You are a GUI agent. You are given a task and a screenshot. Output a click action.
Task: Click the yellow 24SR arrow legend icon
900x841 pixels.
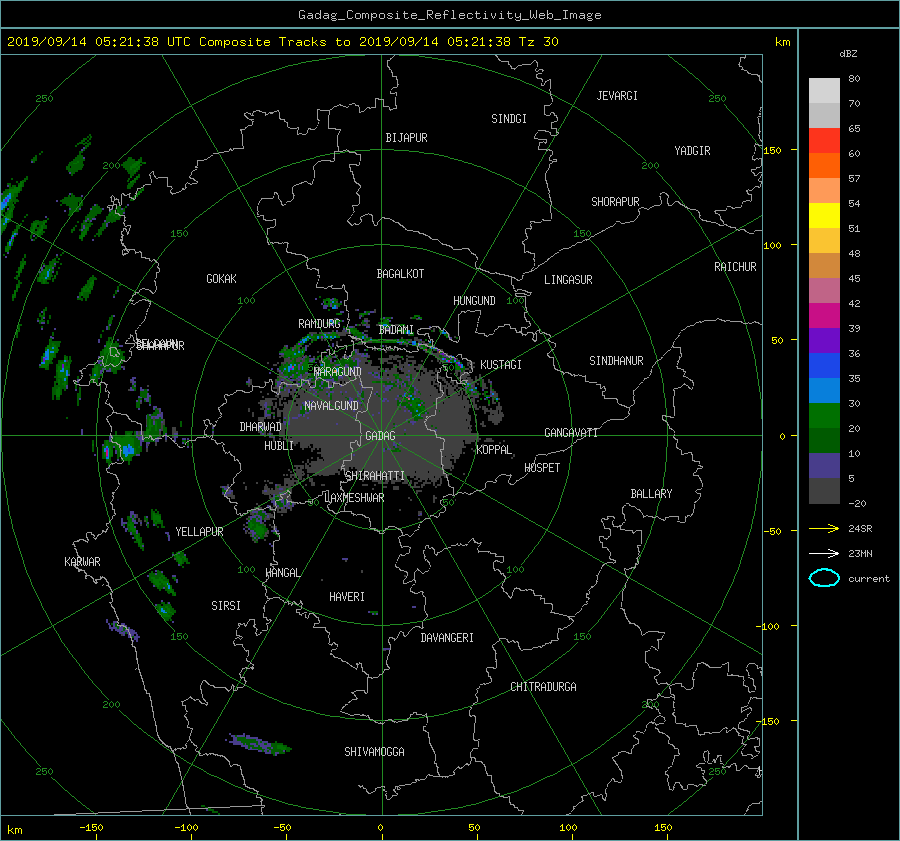coord(824,529)
